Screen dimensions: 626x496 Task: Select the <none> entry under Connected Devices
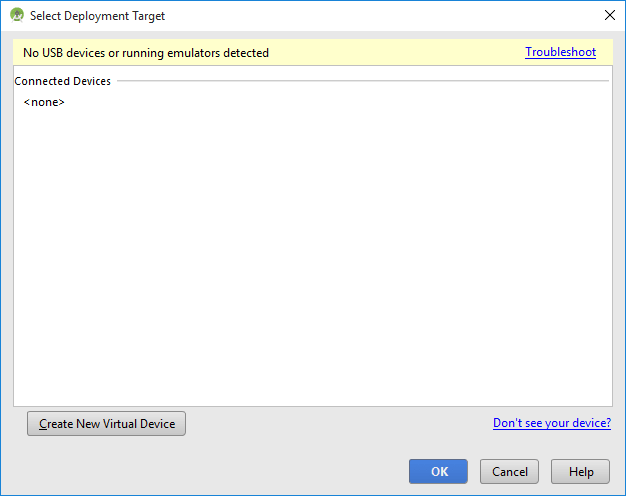44,102
